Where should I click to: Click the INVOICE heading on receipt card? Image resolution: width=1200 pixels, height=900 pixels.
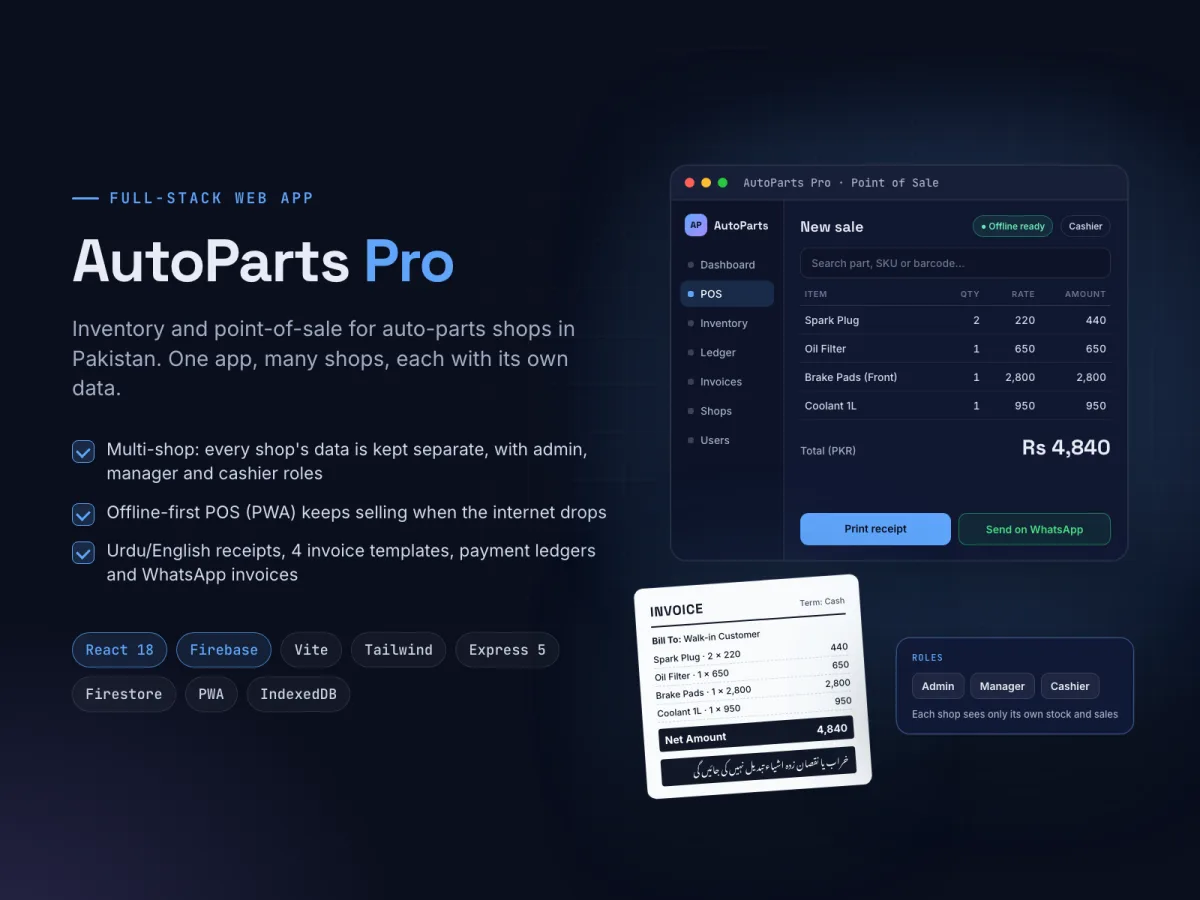[677, 610]
